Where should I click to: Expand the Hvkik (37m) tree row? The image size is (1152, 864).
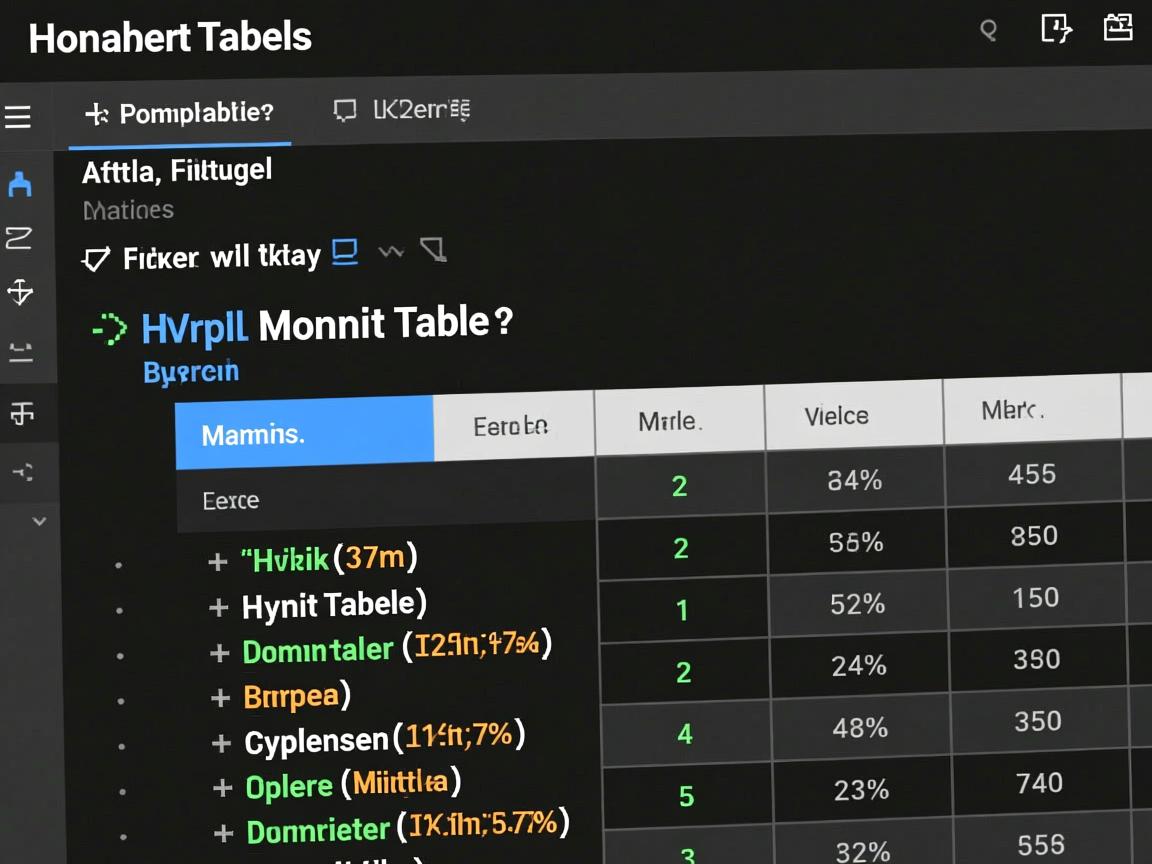click(218, 562)
